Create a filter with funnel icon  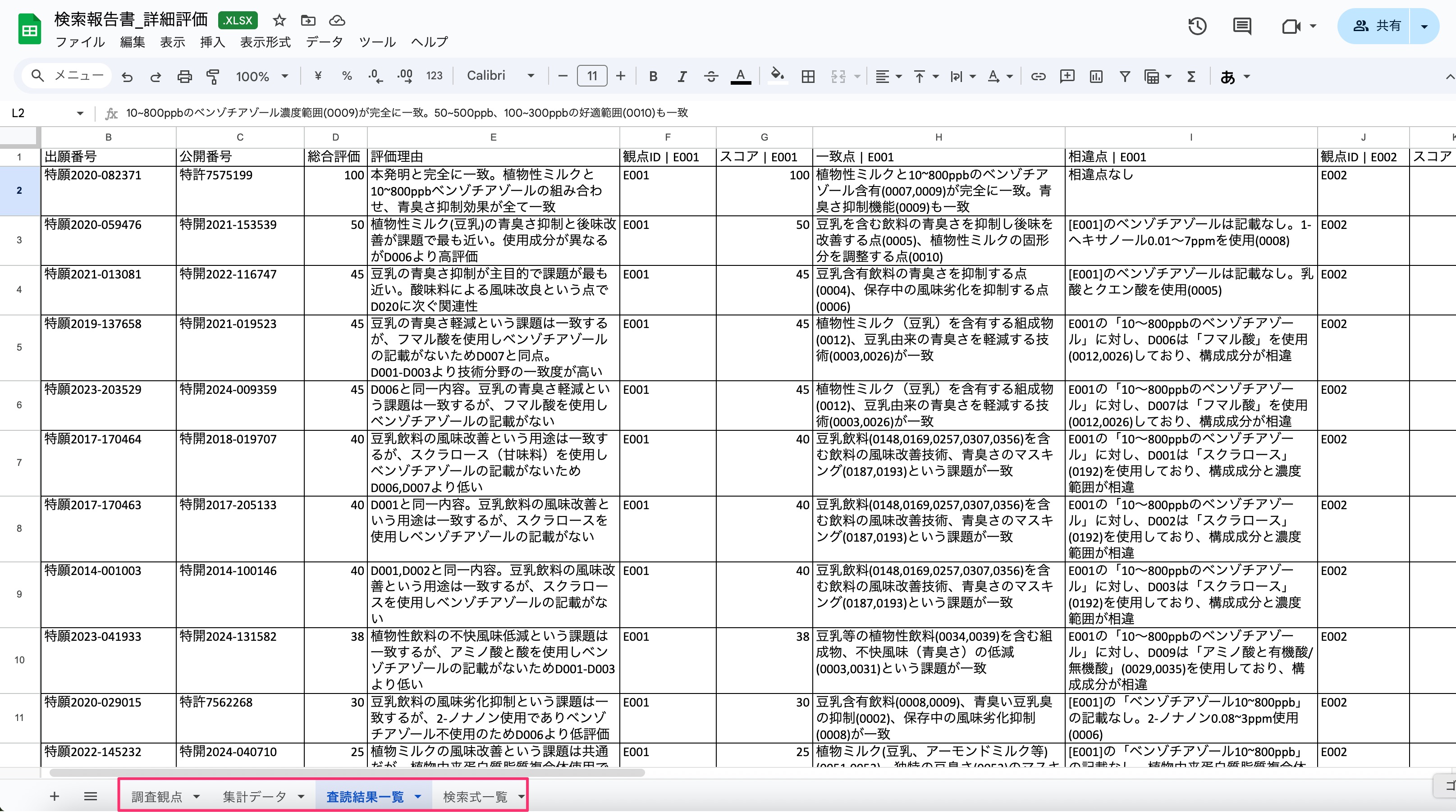pyautogui.click(x=1125, y=76)
